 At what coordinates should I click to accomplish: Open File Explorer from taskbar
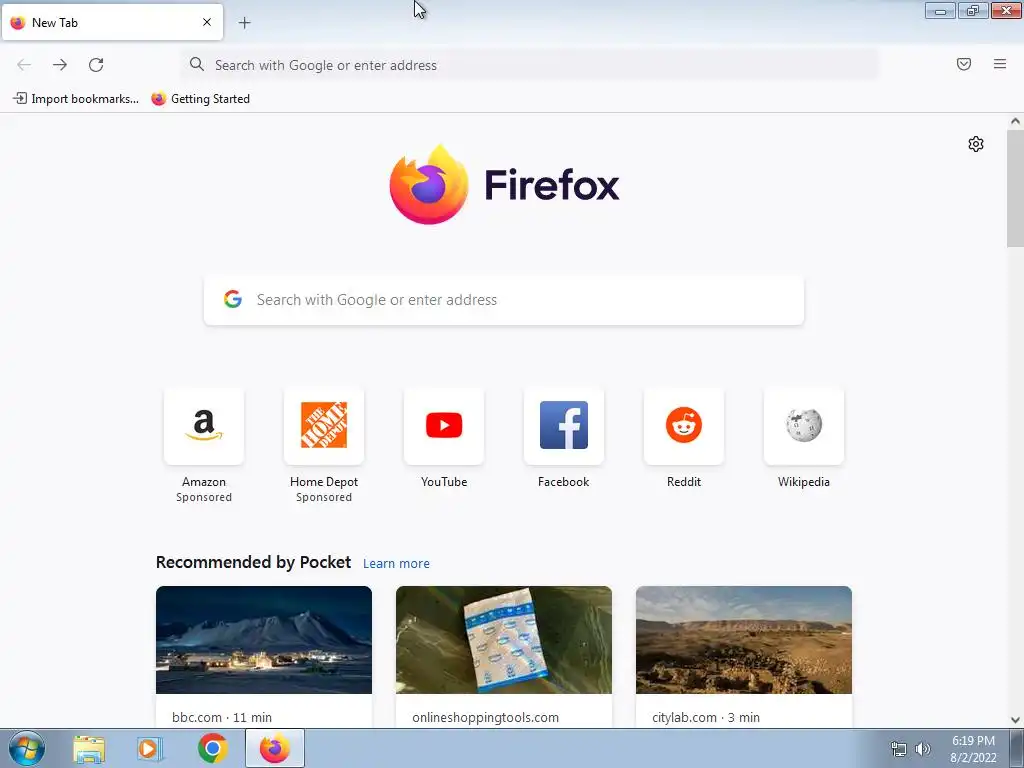[89, 748]
